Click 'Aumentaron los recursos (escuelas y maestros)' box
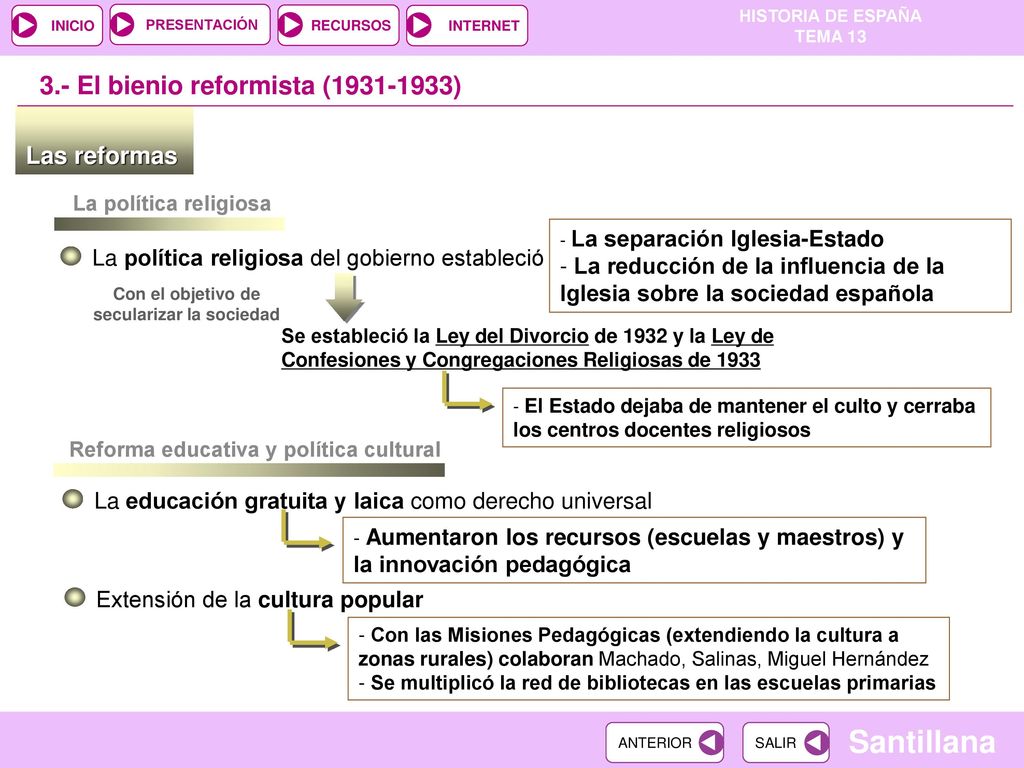Viewport: 1024px width, 768px height. click(x=634, y=551)
